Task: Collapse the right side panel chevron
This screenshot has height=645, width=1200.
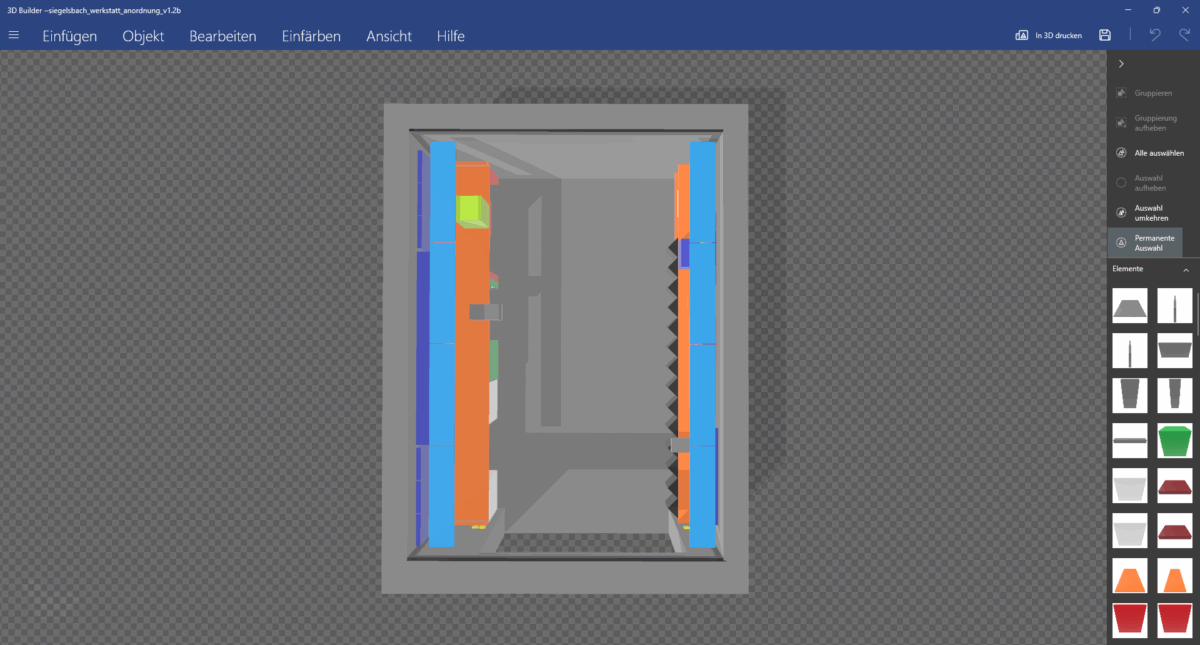Action: (x=1121, y=64)
